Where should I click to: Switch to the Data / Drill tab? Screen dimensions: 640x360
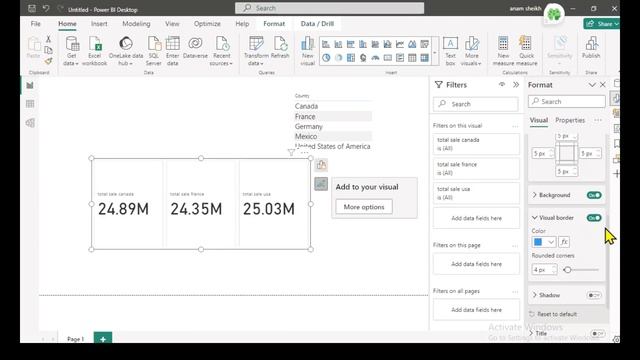pyautogui.click(x=317, y=24)
